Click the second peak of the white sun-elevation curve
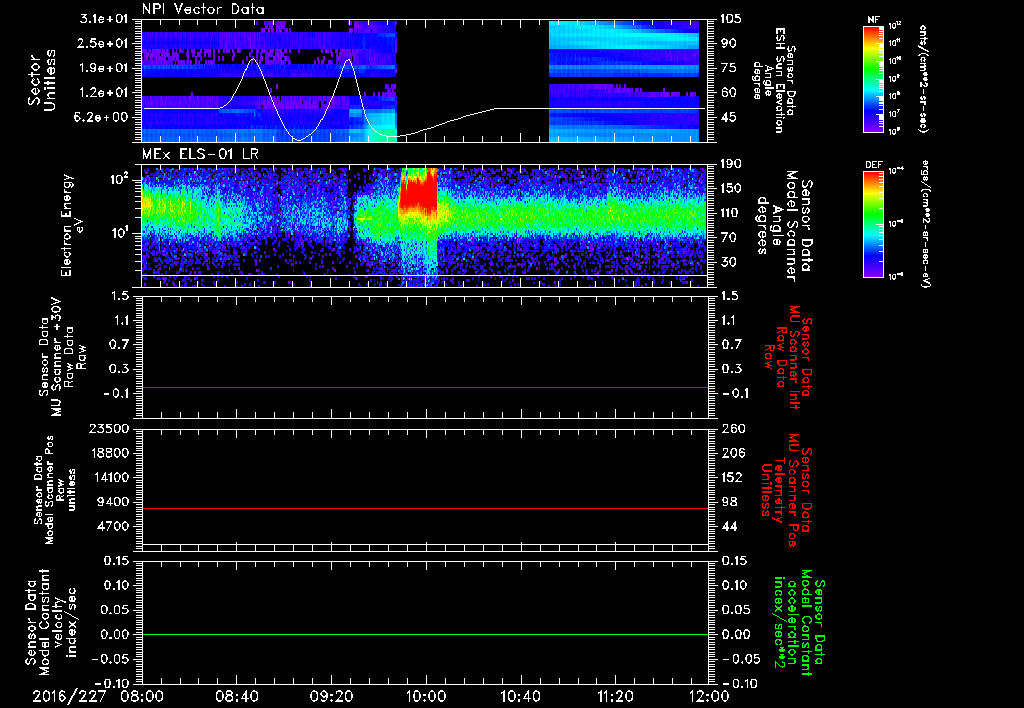 pos(349,59)
